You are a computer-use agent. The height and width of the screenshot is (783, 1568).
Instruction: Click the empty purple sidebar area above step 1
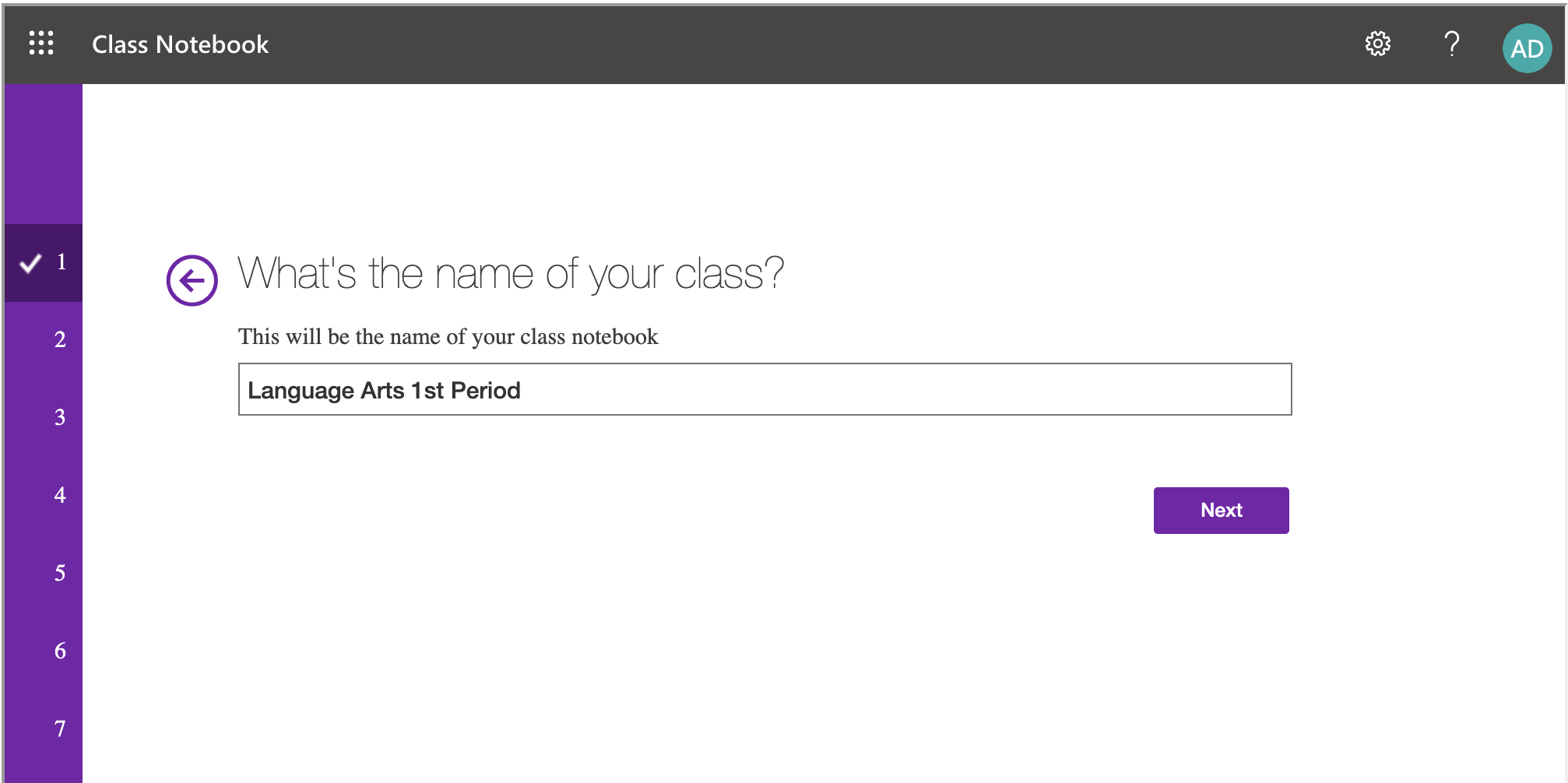43,154
